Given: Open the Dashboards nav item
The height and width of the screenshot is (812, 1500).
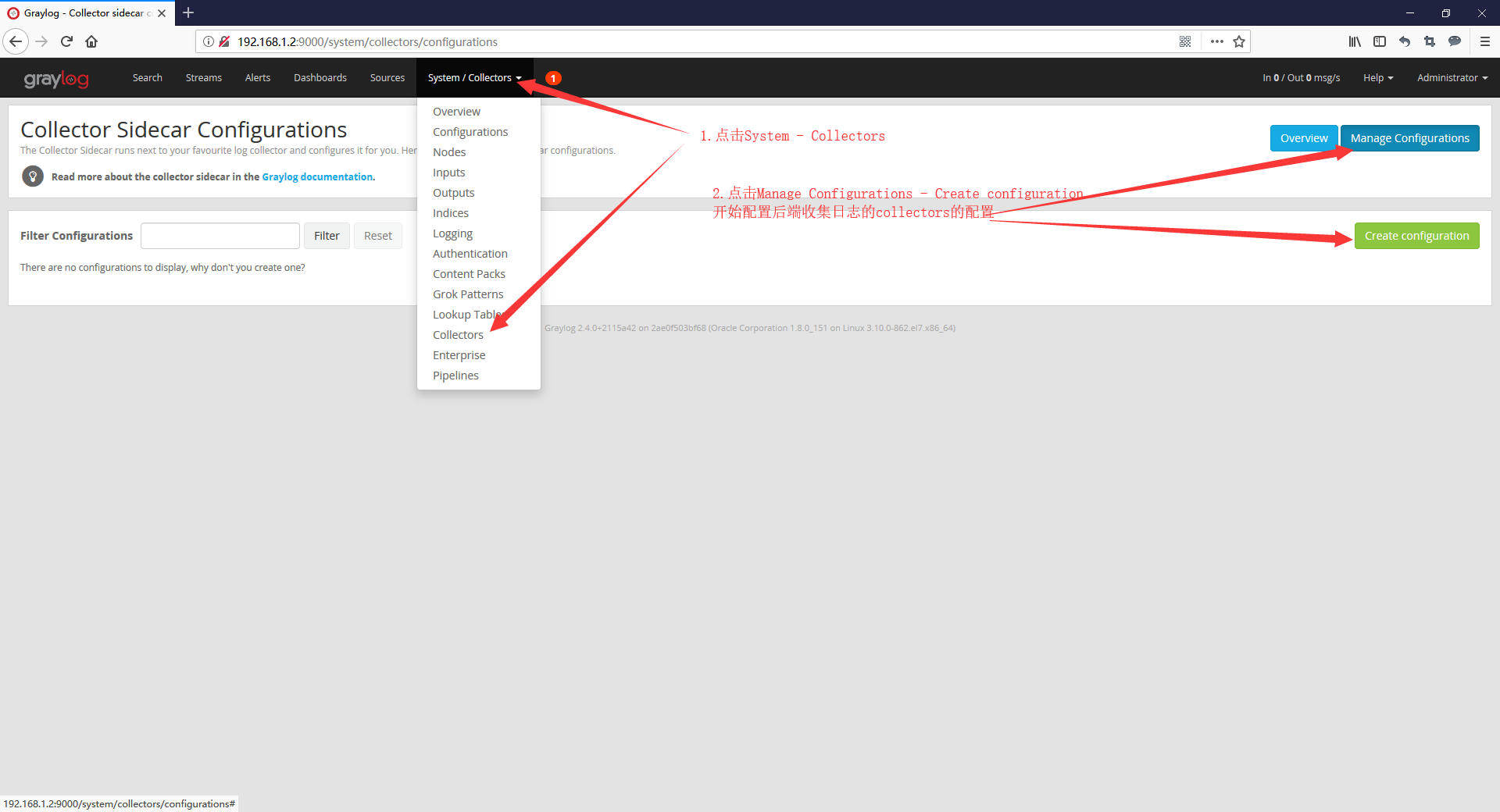Looking at the screenshot, I should point(320,78).
